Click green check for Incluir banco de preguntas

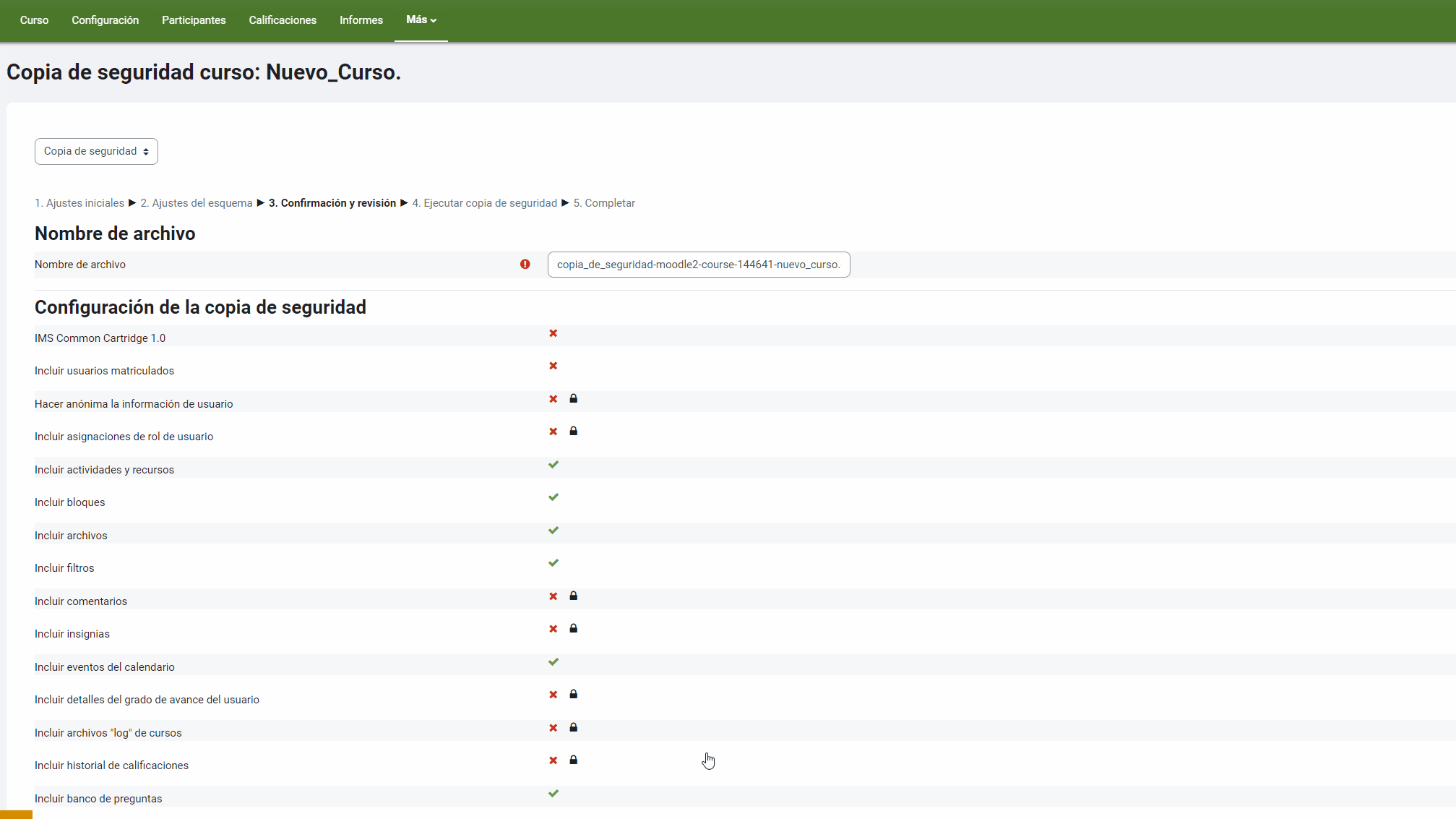tap(553, 794)
